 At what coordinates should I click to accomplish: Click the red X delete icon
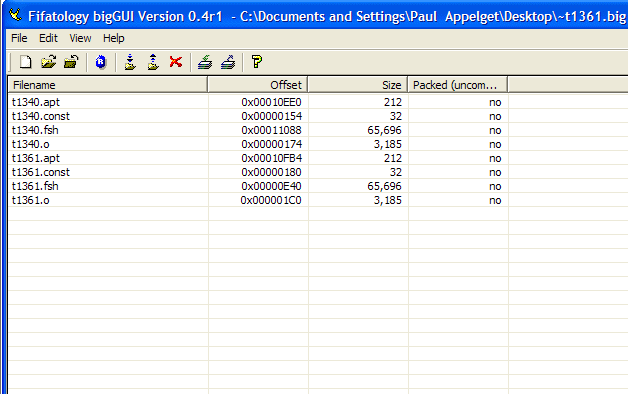[x=176, y=62]
